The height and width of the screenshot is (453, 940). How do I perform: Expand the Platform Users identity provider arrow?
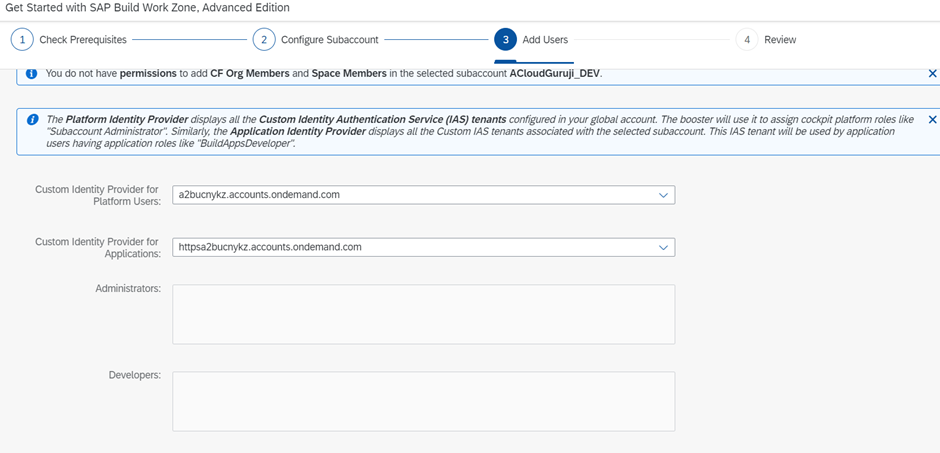tap(663, 195)
